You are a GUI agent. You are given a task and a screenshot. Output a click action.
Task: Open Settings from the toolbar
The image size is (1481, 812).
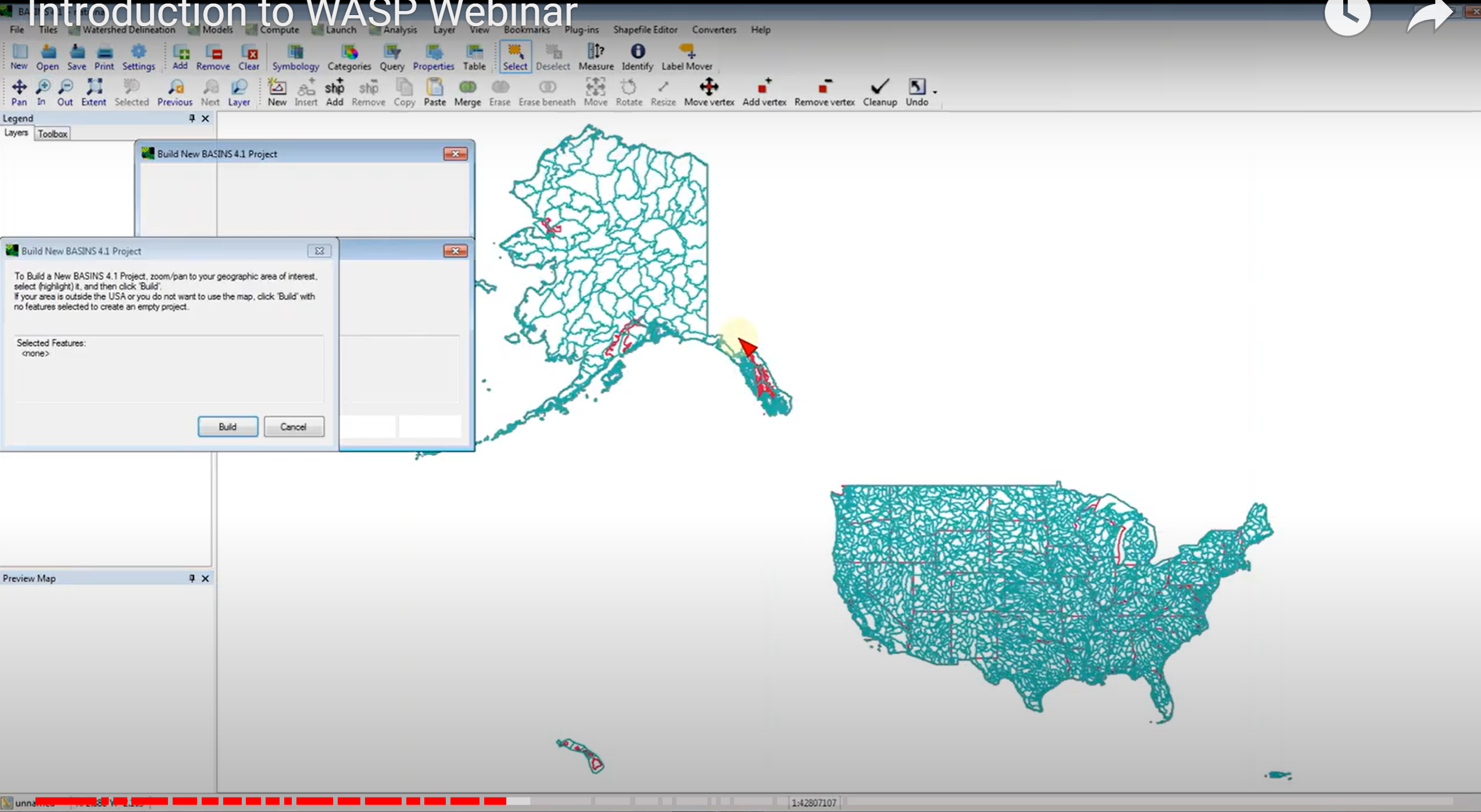pyautogui.click(x=138, y=57)
